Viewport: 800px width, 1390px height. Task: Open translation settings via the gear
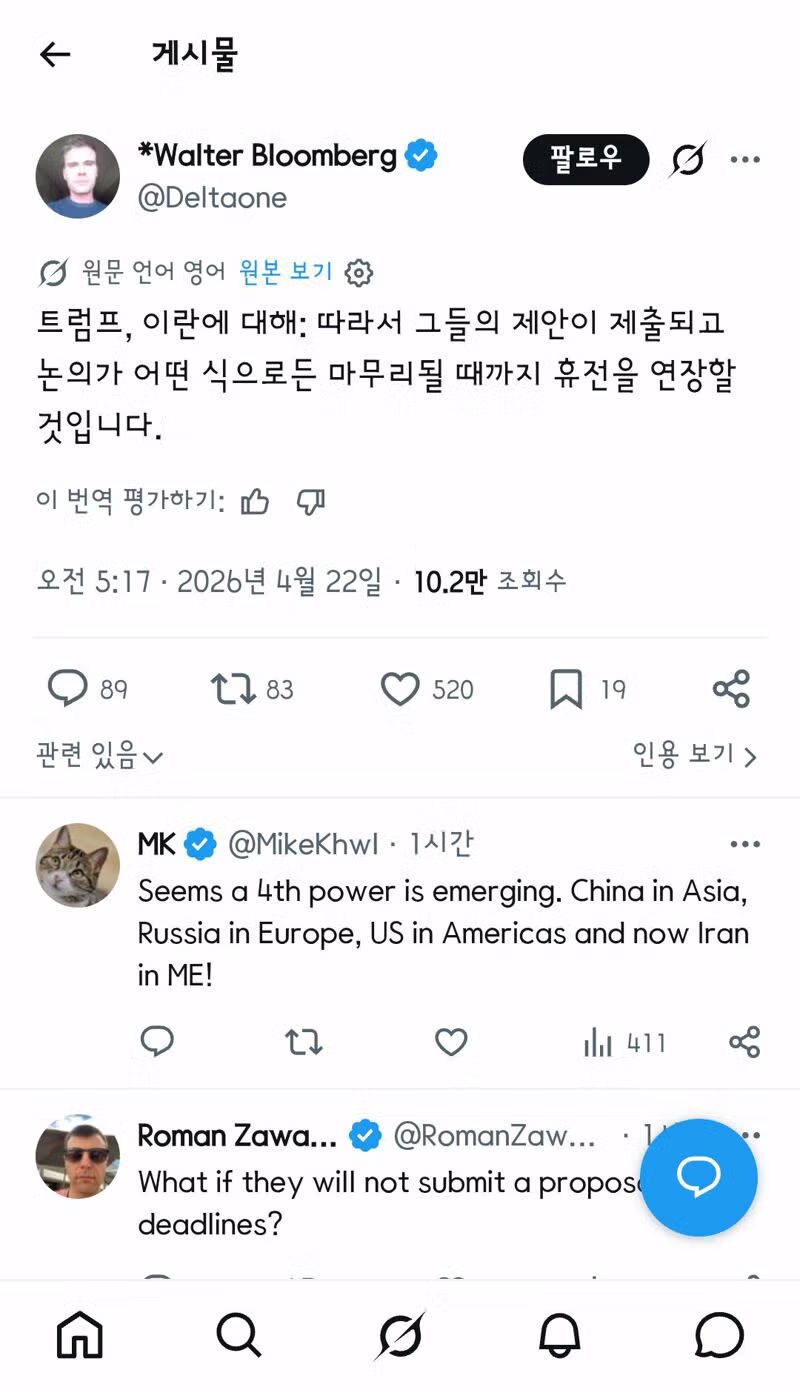tap(358, 272)
